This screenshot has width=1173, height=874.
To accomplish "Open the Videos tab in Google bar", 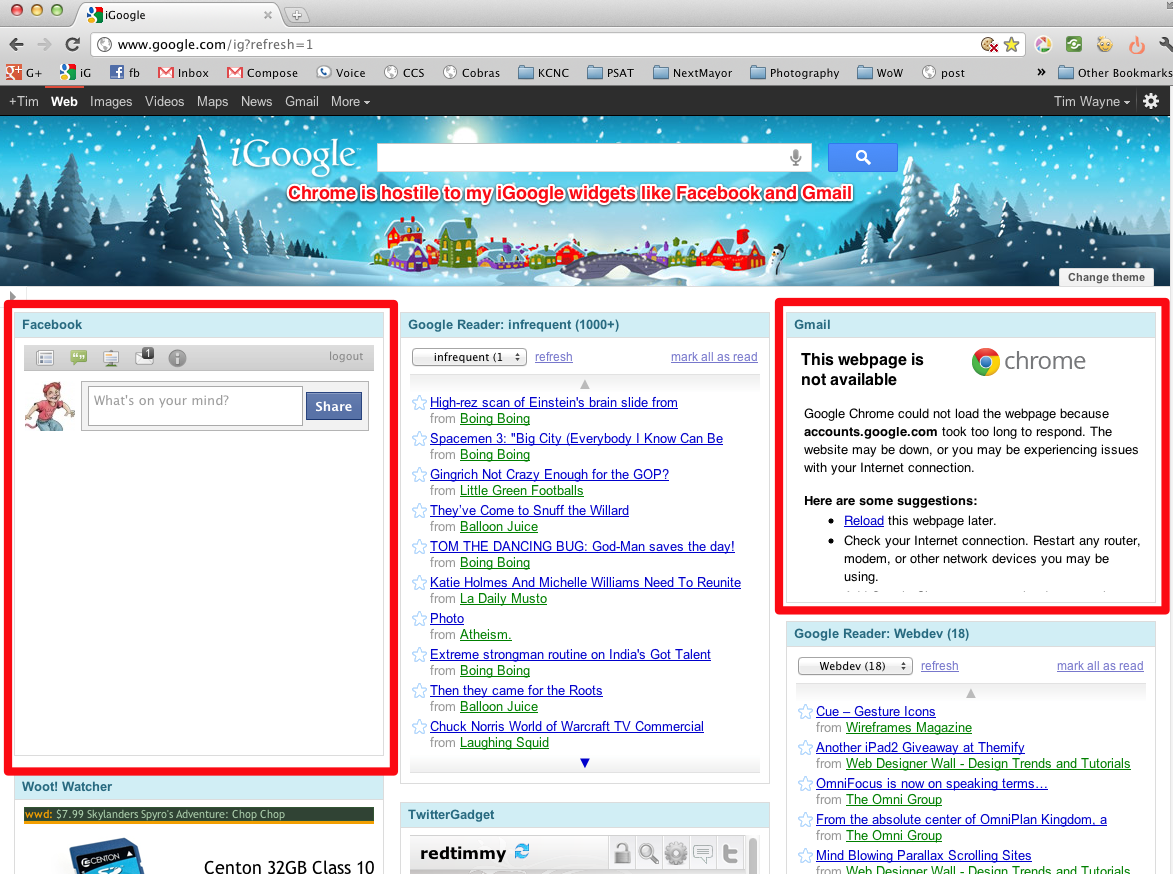I will [165, 101].
